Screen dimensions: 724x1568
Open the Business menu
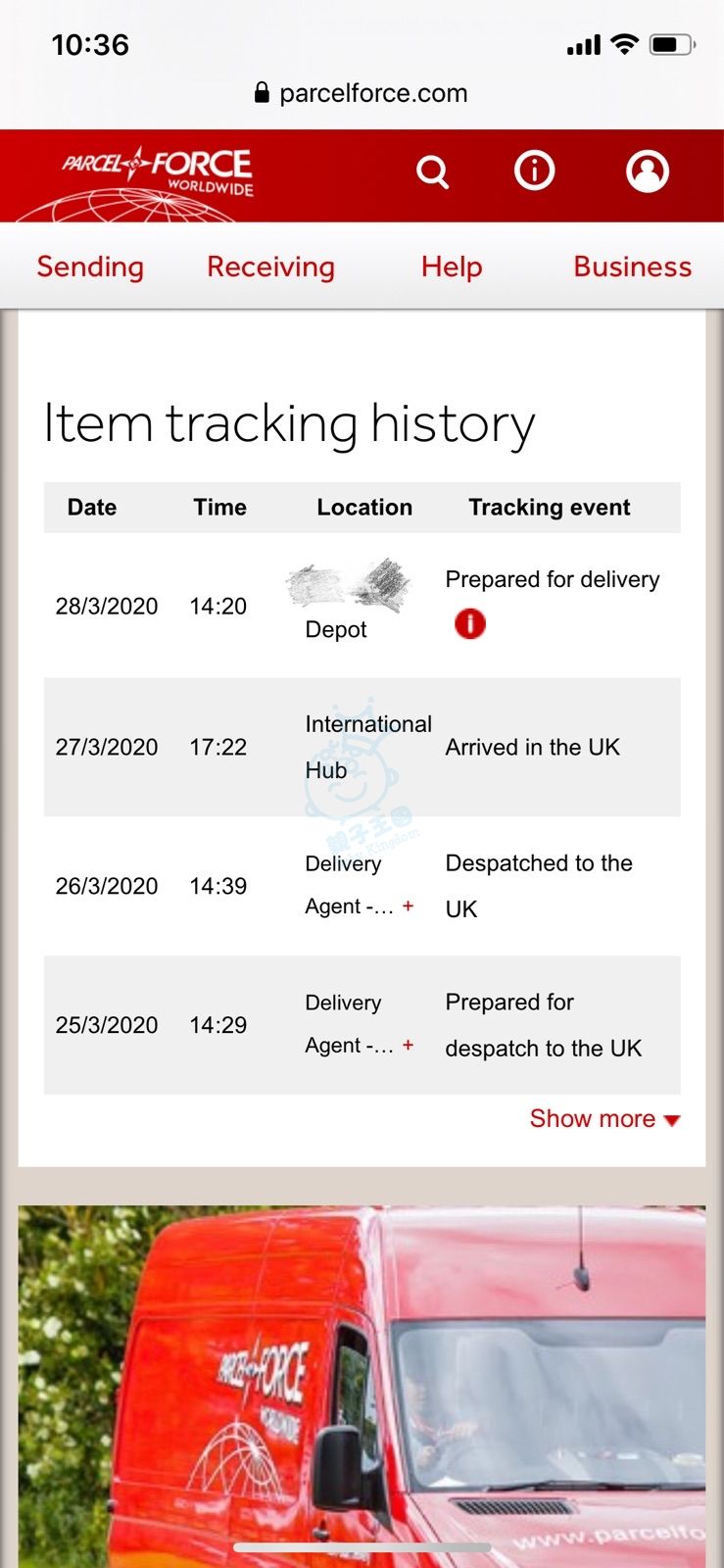[632, 267]
